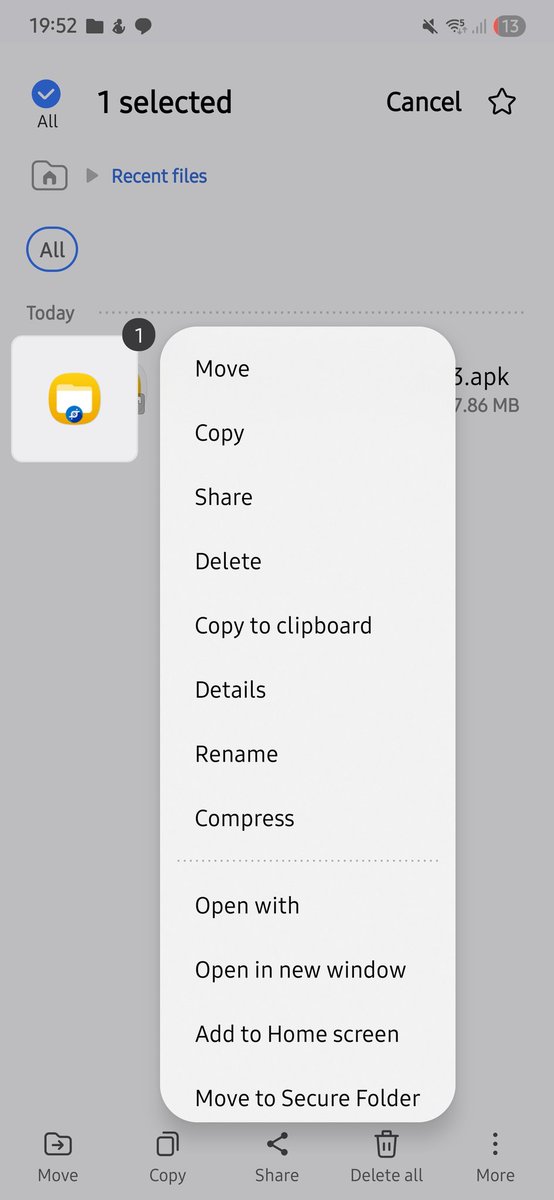This screenshot has width=554, height=1200.
Task: Toggle the select All checkmark
Action: pyautogui.click(x=47, y=95)
